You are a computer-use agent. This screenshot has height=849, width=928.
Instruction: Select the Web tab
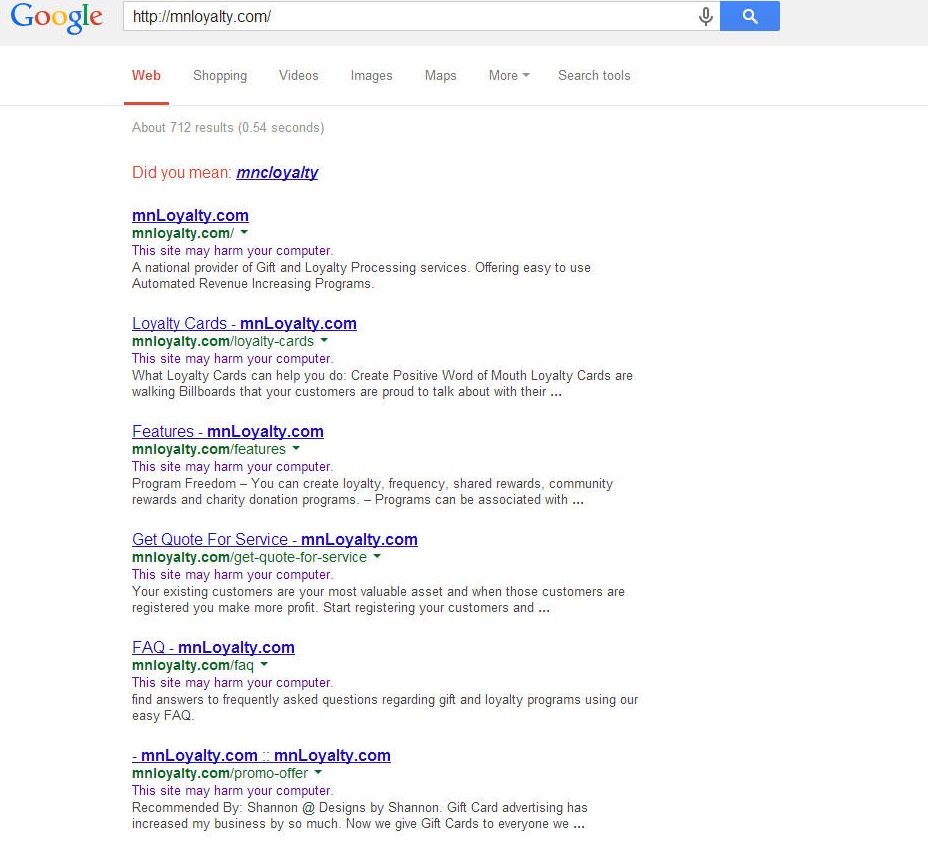click(146, 76)
